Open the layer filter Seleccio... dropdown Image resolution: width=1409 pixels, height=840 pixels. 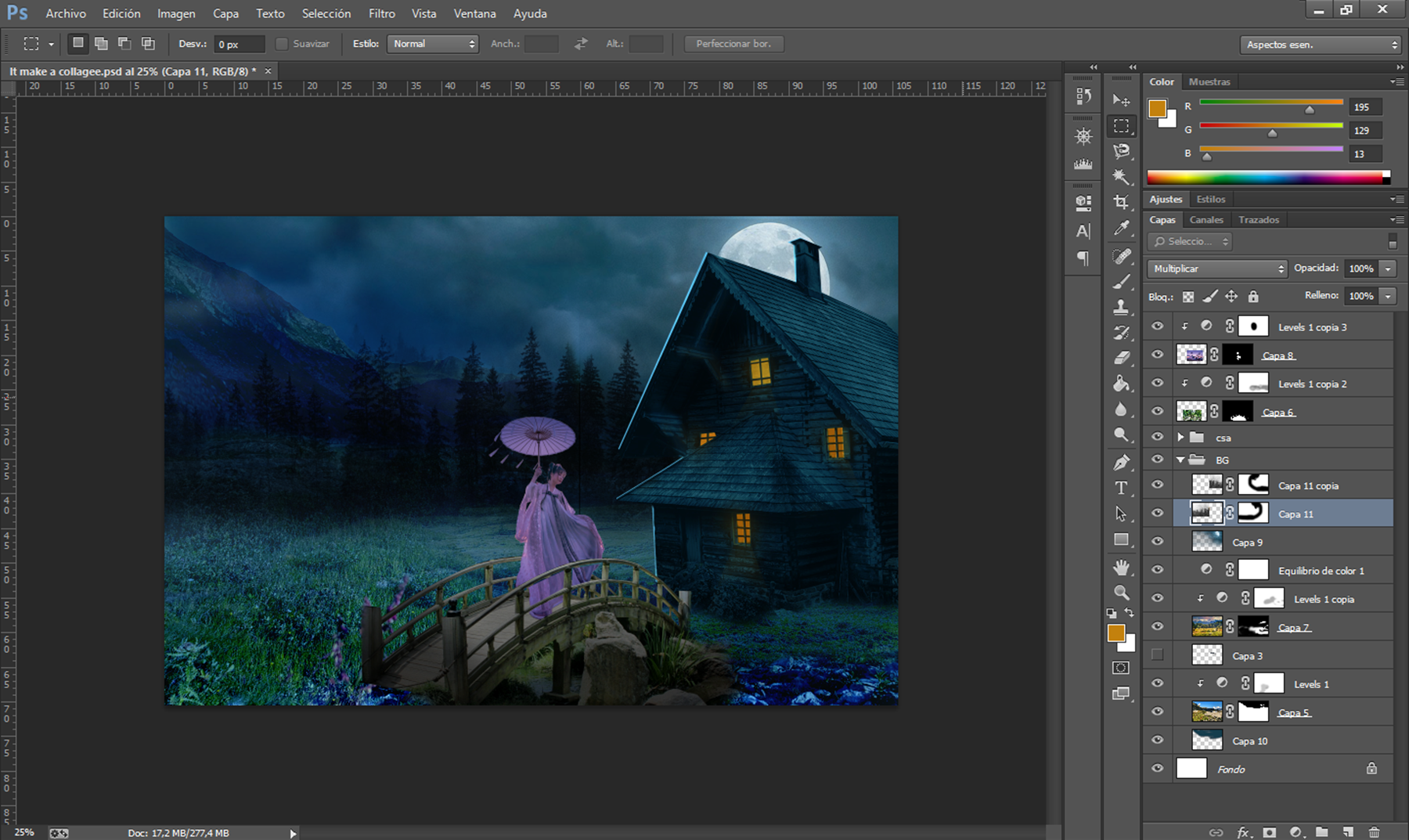pyautogui.click(x=1190, y=241)
